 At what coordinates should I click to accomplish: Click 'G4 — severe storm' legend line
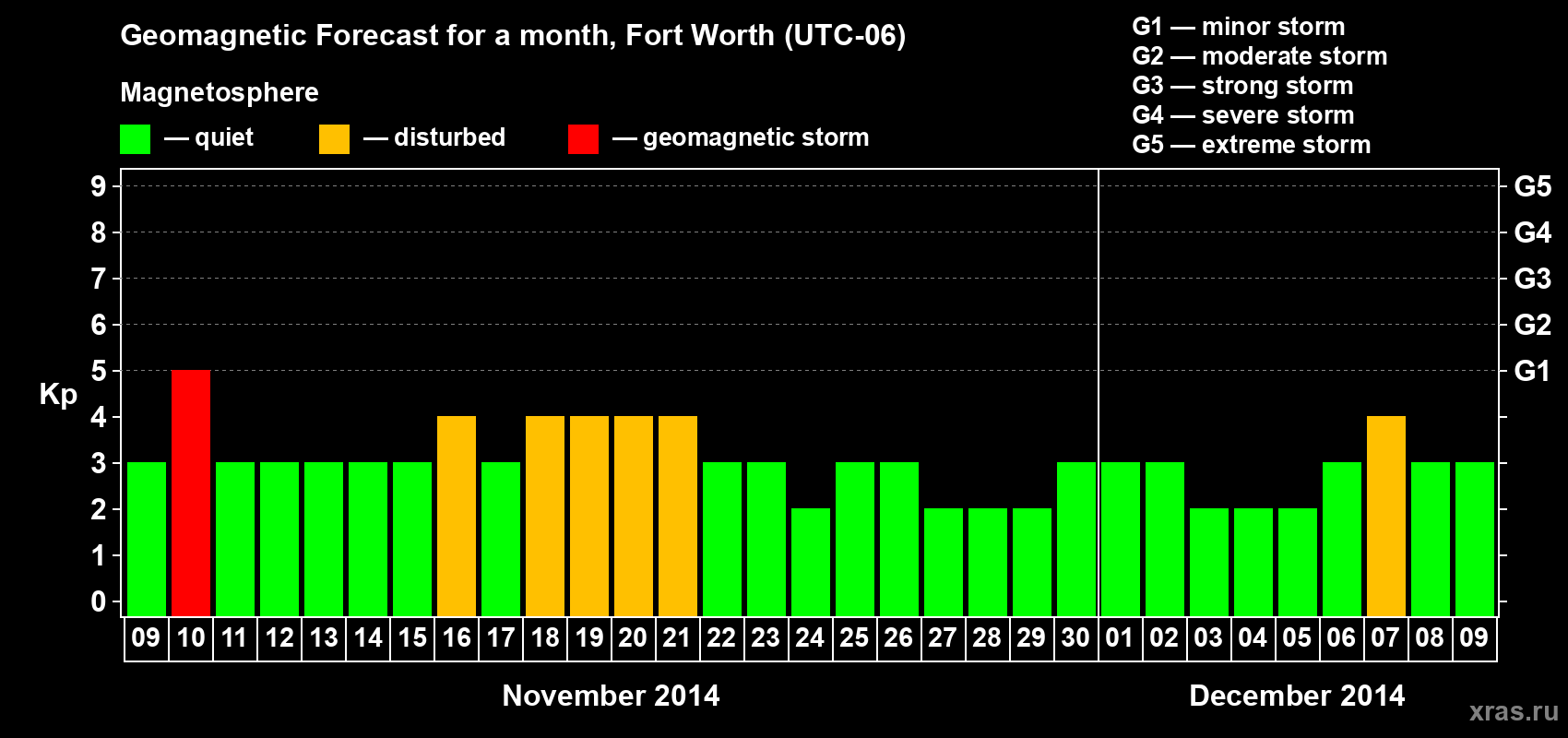(x=1243, y=115)
